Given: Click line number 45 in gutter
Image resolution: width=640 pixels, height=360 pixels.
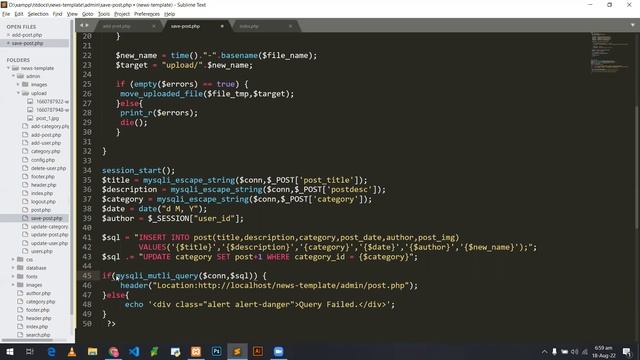Looking at the screenshot, I should [x=87, y=276].
